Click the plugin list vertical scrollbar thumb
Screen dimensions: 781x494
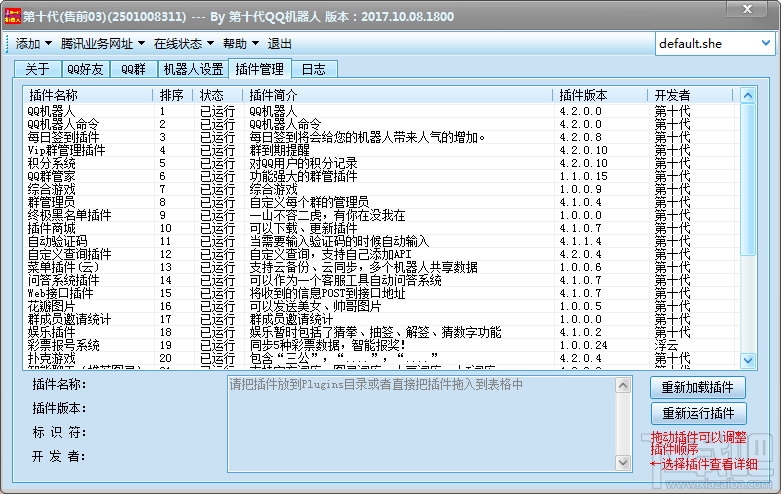748,179
